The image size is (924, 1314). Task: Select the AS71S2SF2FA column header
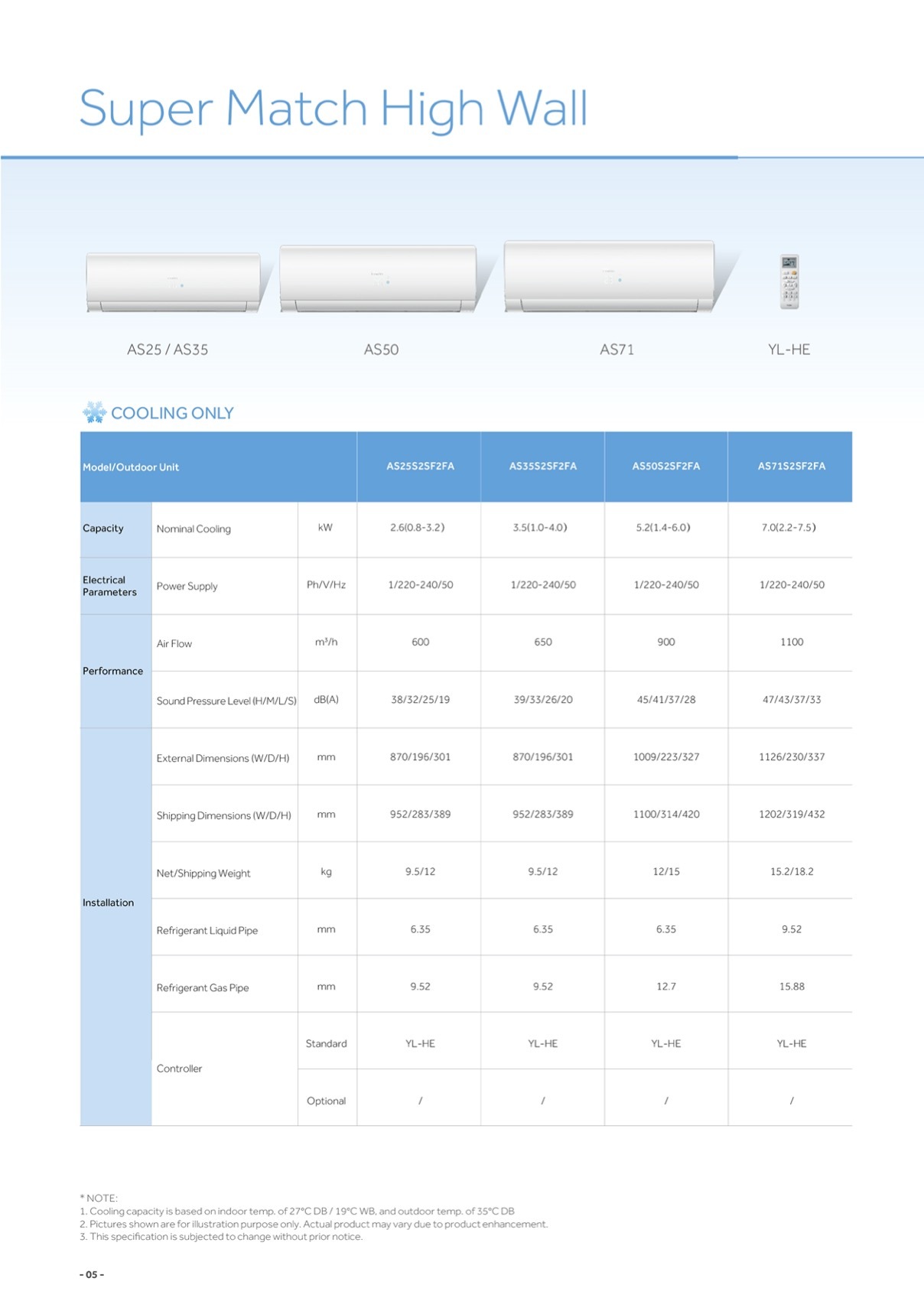pyautogui.click(x=791, y=466)
